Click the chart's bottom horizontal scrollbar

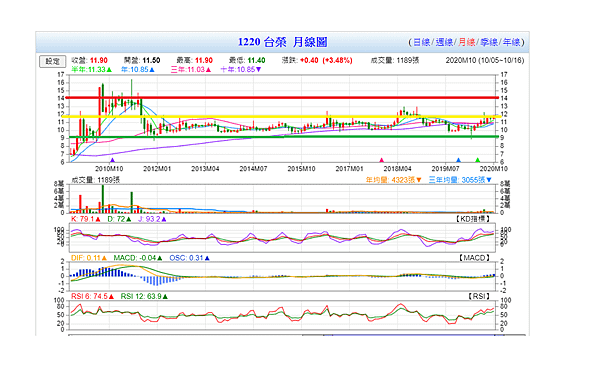[x=297, y=335]
